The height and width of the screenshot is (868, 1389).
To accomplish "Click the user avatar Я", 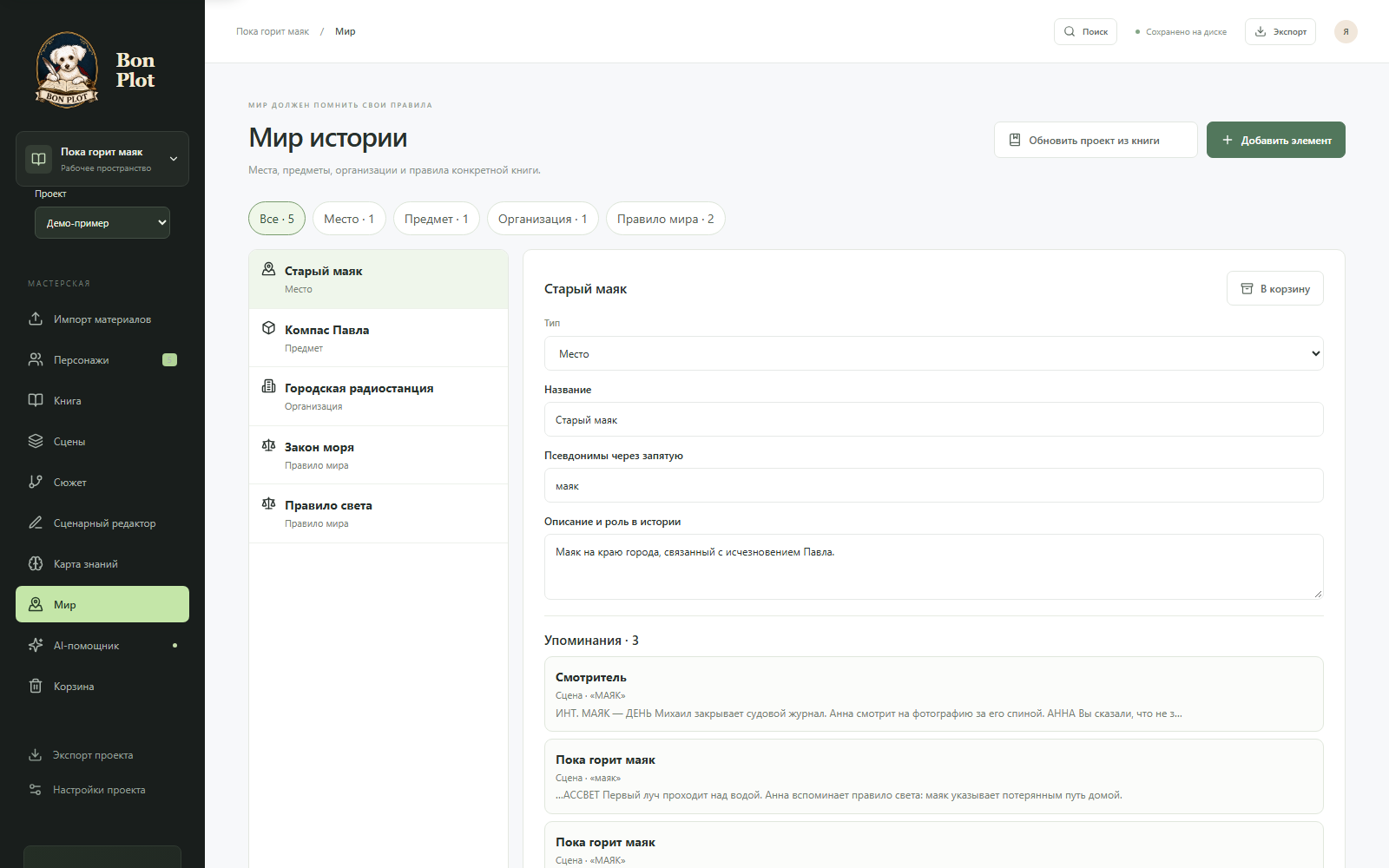I will click(x=1346, y=31).
